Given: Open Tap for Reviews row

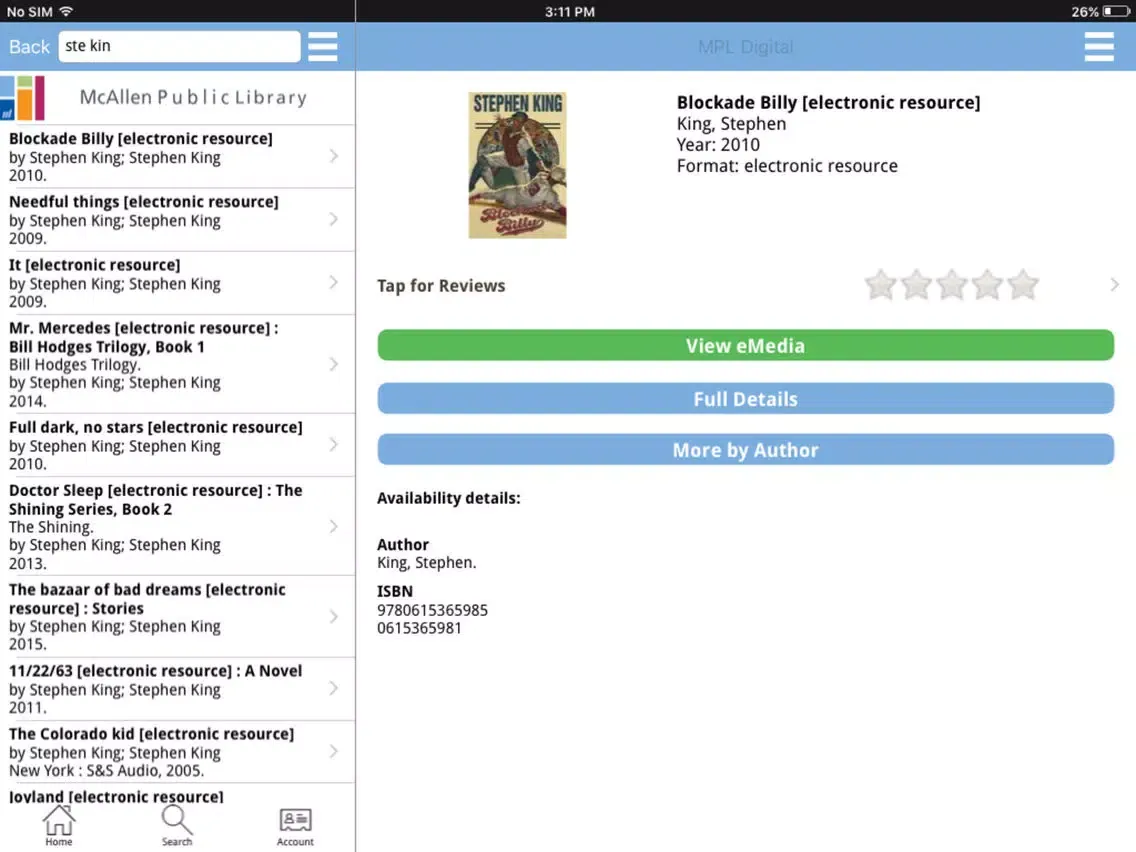Looking at the screenshot, I should click(746, 285).
